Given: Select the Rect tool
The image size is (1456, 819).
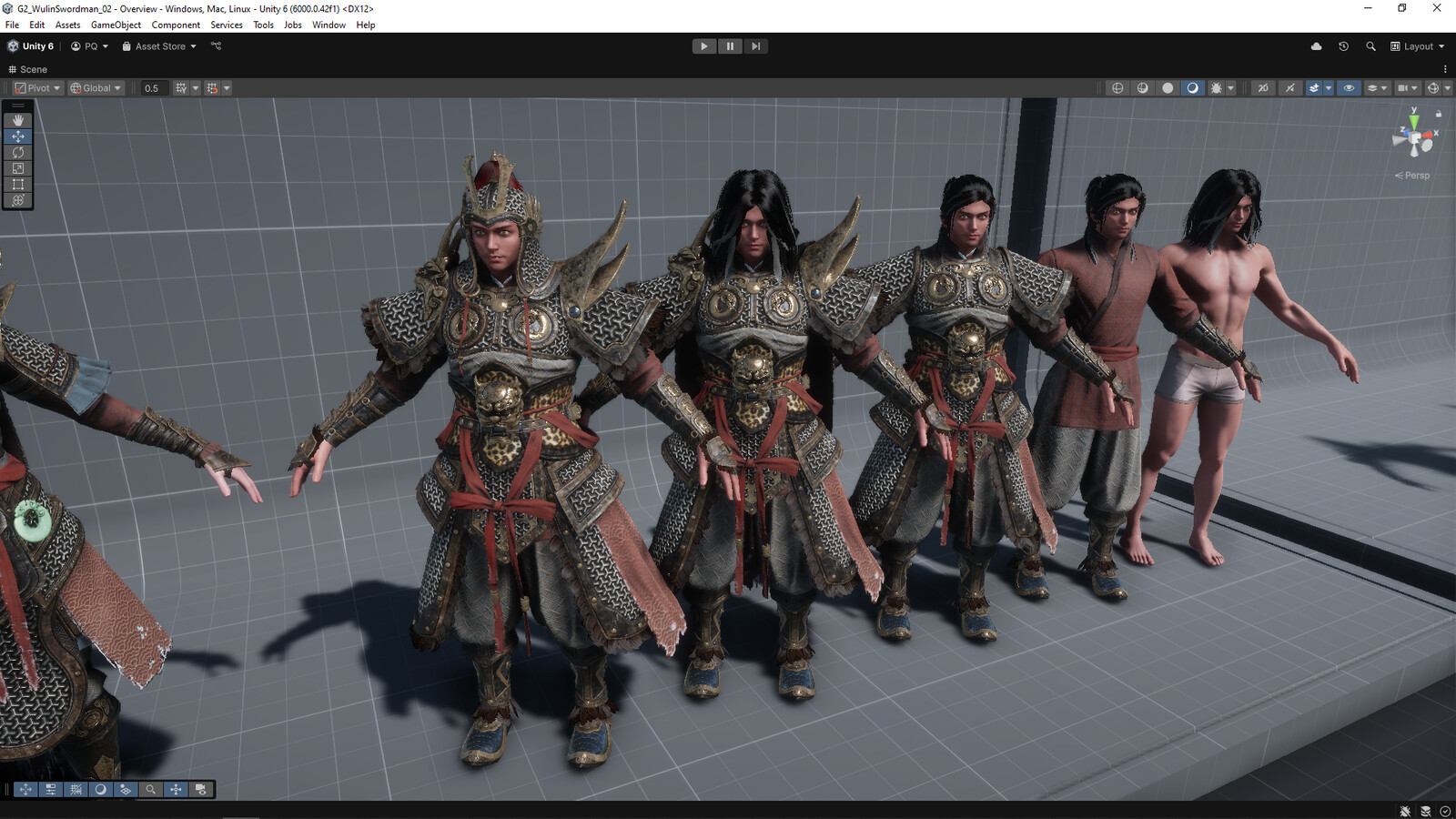Looking at the screenshot, I should (18, 184).
